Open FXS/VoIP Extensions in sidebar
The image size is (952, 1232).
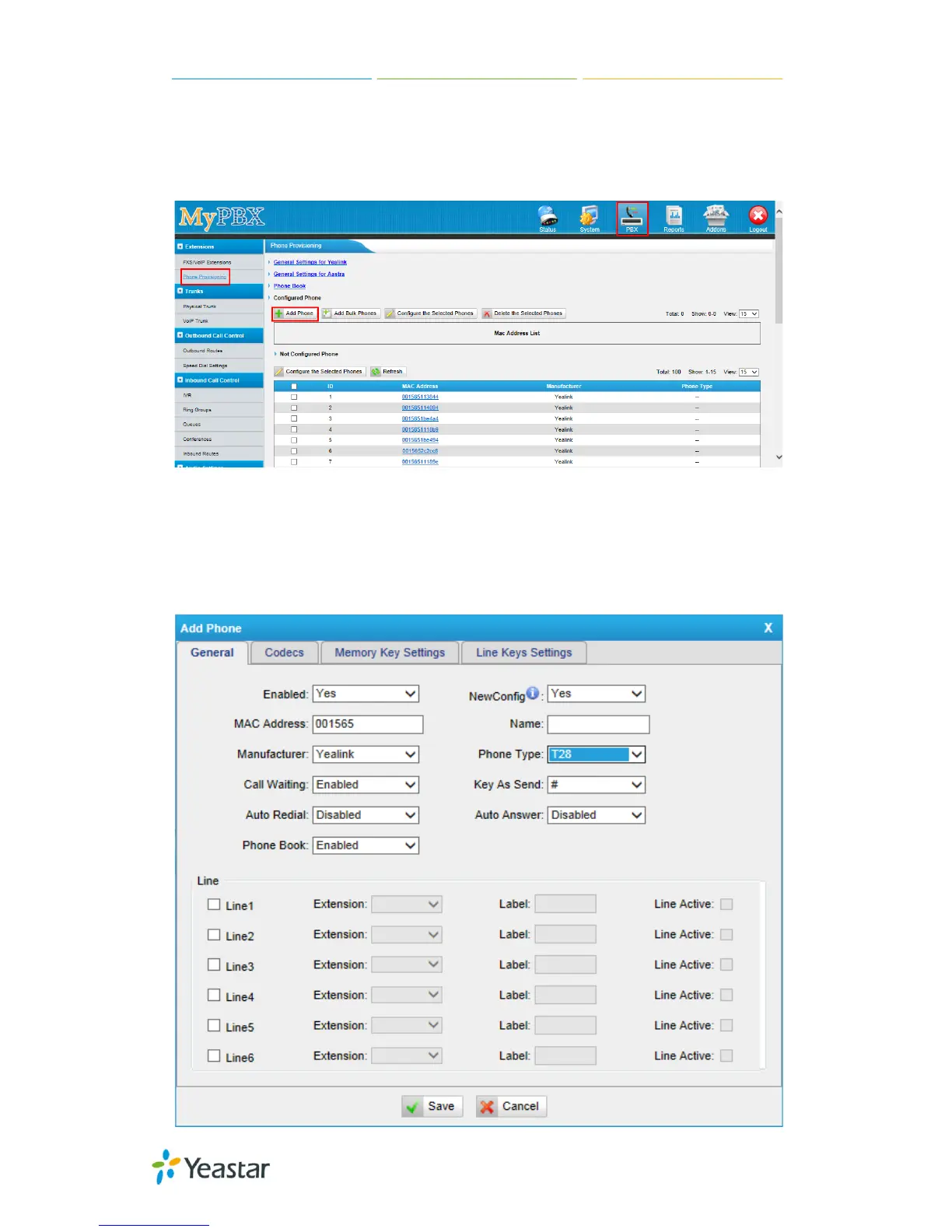coord(207,262)
